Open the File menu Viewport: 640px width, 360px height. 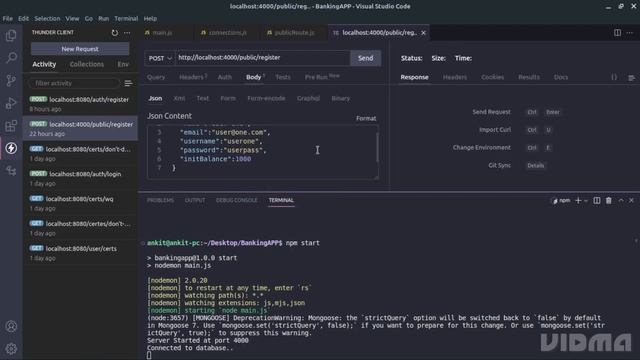(7, 18)
